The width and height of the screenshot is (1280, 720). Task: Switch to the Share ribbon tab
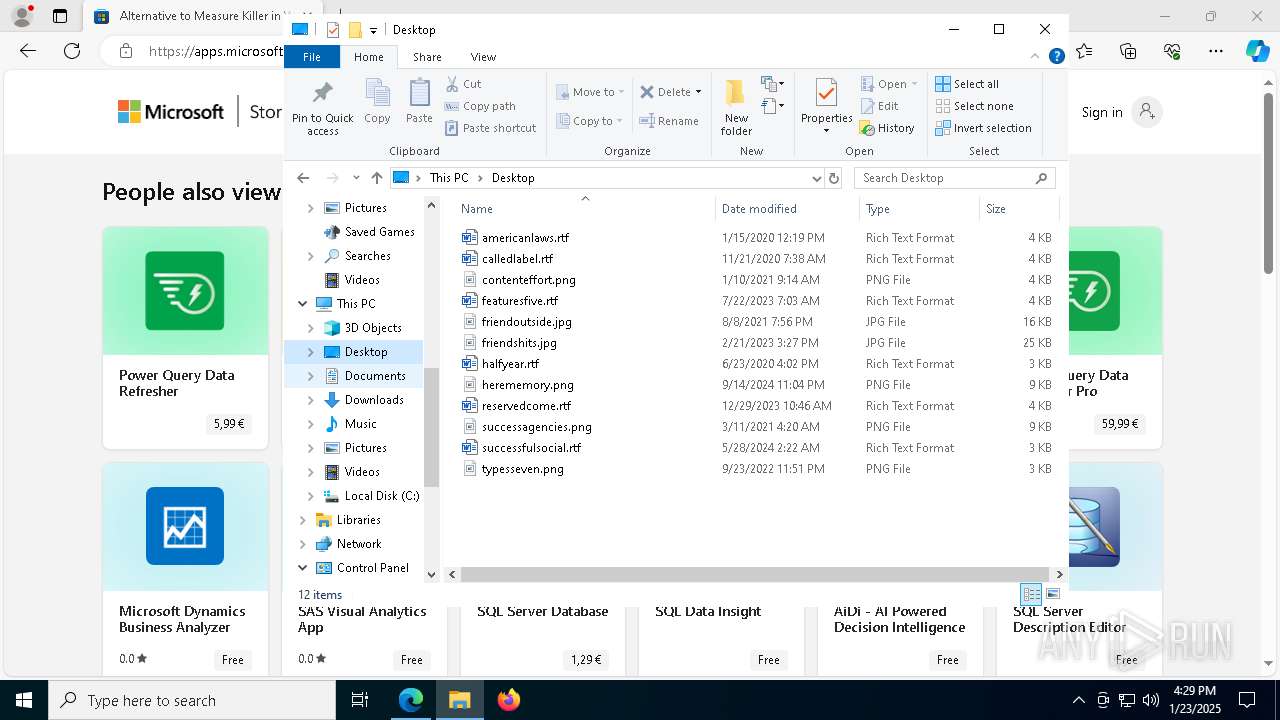pos(427,57)
